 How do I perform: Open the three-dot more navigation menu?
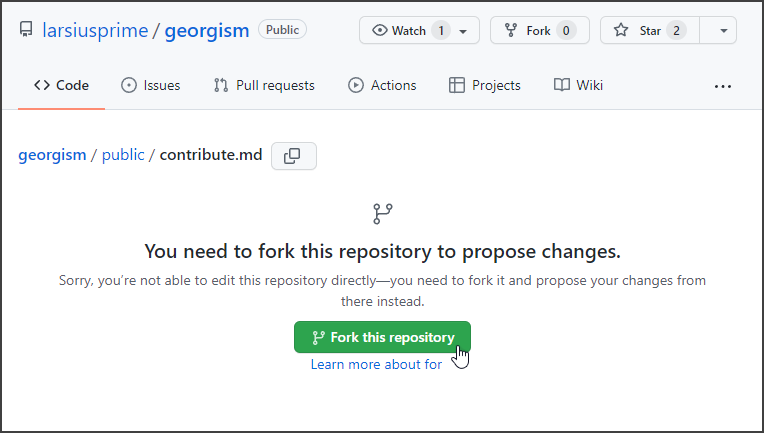[x=723, y=86]
